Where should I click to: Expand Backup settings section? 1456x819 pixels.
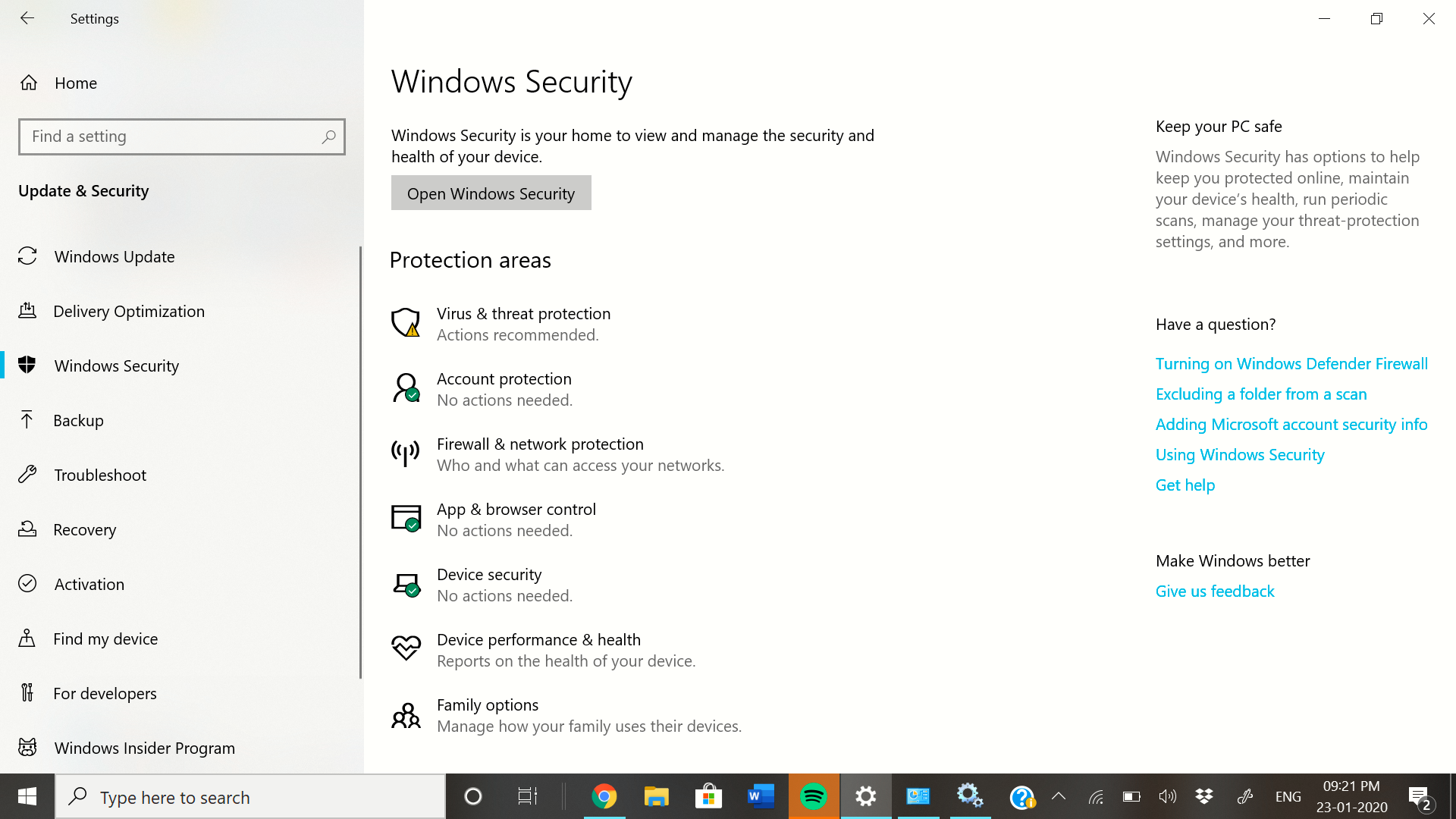pyautogui.click(x=78, y=420)
